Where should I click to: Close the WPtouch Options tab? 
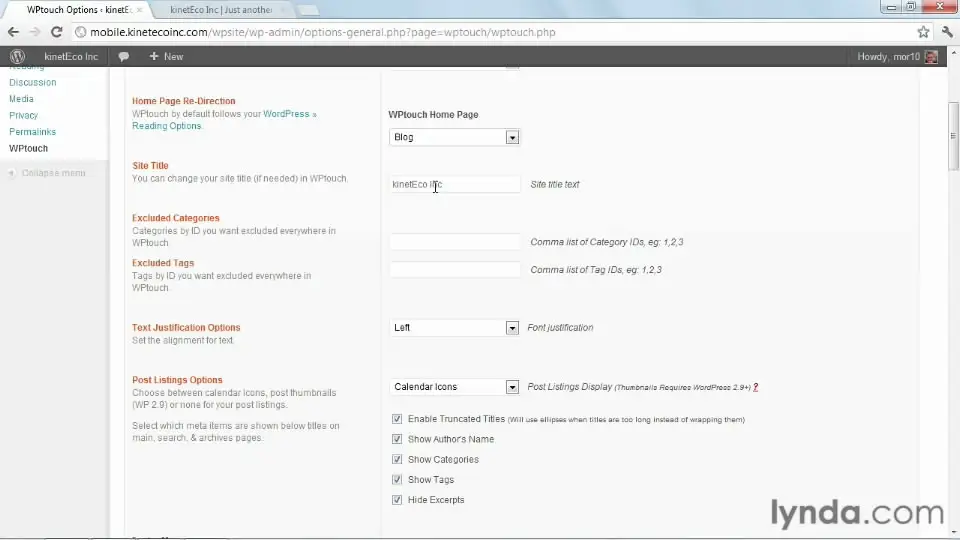(x=139, y=10)
